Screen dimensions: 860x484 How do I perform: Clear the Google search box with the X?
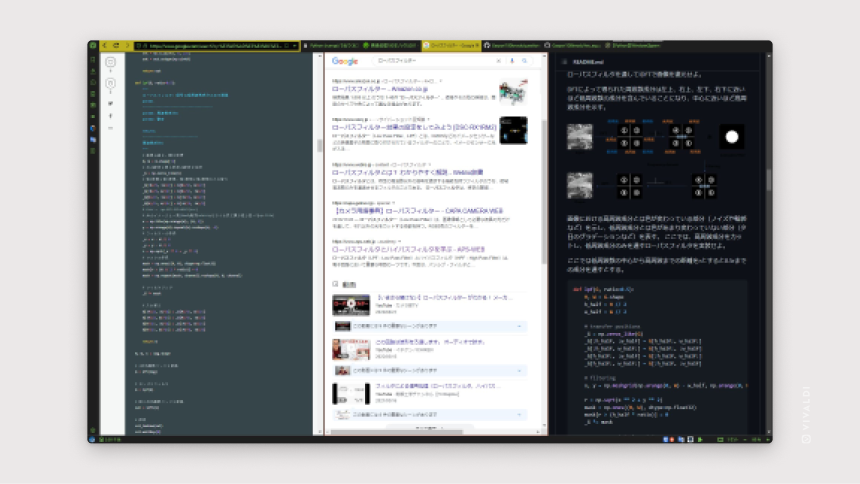(x=499, y=61)
